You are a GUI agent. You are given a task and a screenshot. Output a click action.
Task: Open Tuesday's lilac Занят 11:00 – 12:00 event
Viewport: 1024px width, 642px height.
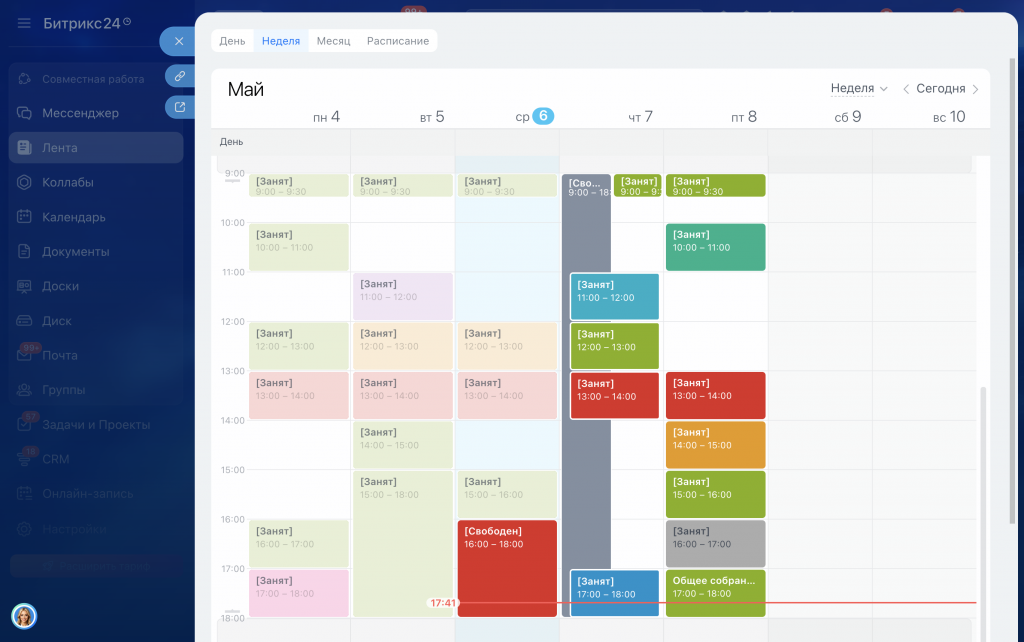403,297
